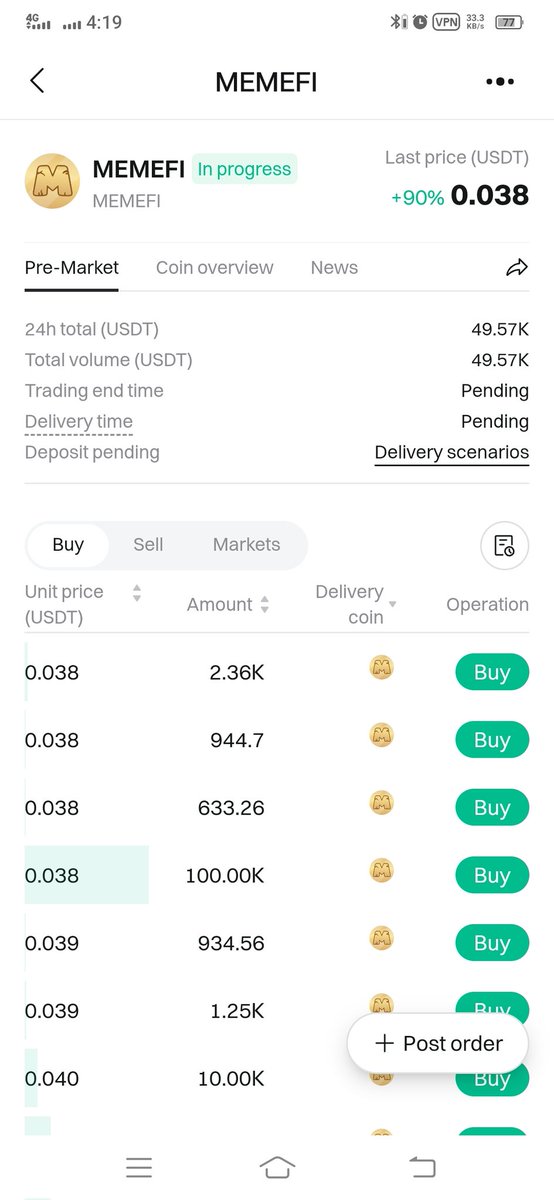
Task: Buy the 2.36K order at 0.038
Action: (492, 673)
